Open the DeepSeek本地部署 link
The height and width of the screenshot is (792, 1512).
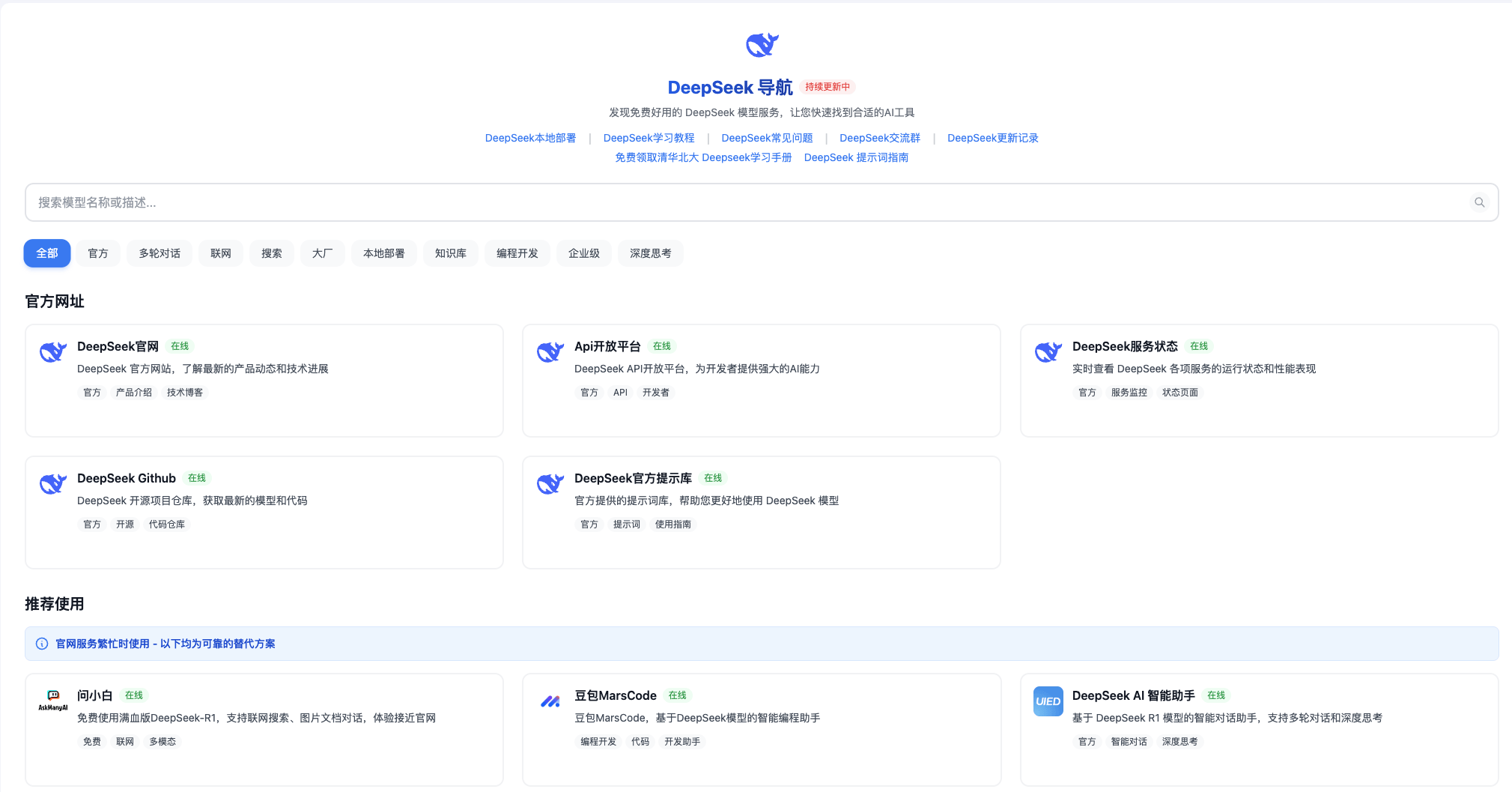tap(531, 138)
